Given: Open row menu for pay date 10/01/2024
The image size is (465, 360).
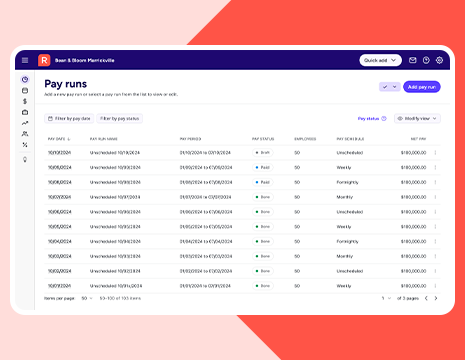Looking at the screenshot, I should 435,286.
